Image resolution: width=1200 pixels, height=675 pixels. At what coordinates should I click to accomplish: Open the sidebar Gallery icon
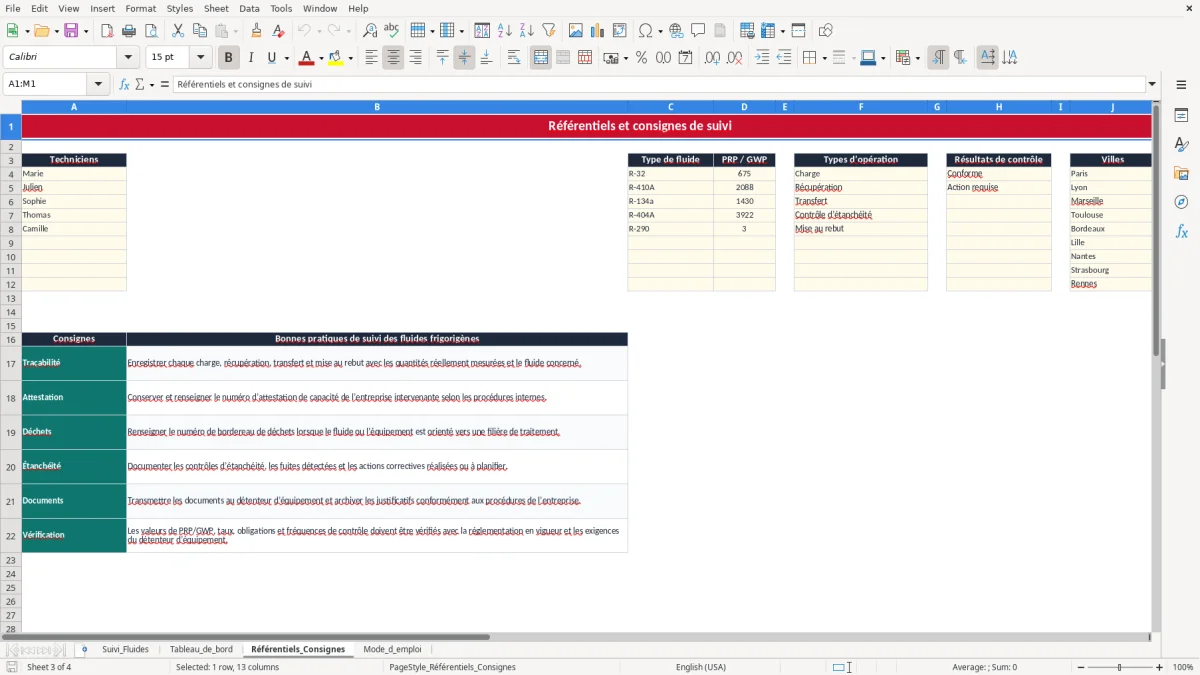click(1181, 174)
